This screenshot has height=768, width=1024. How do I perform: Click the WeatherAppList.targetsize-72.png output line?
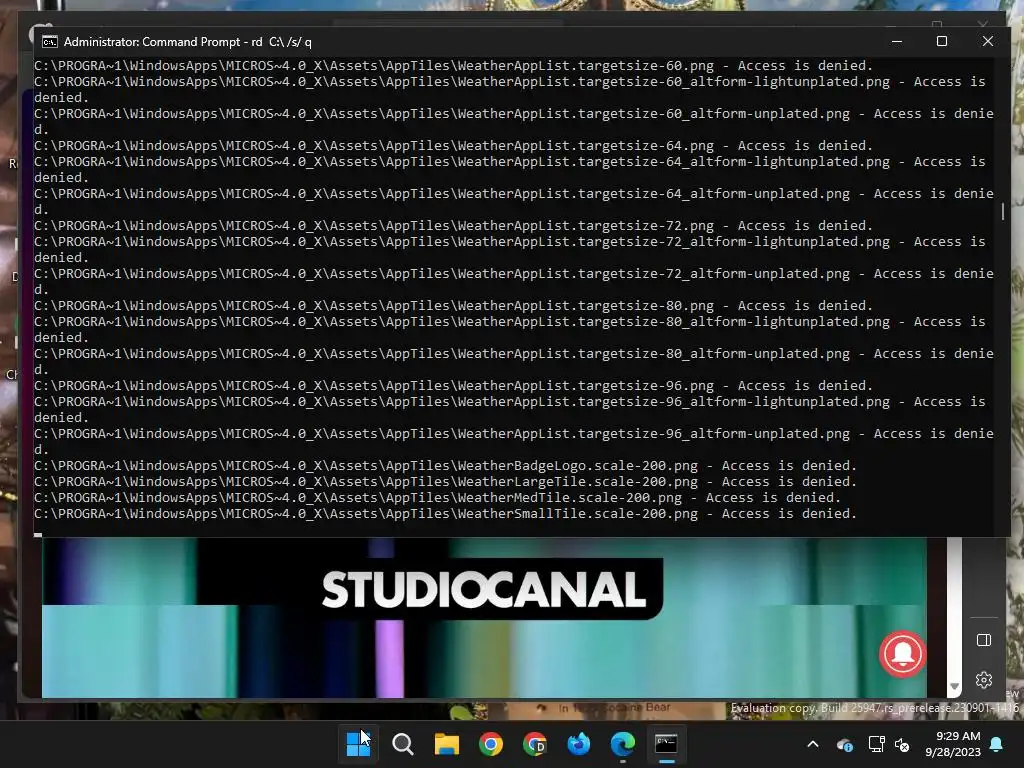(x=453, y=225)
